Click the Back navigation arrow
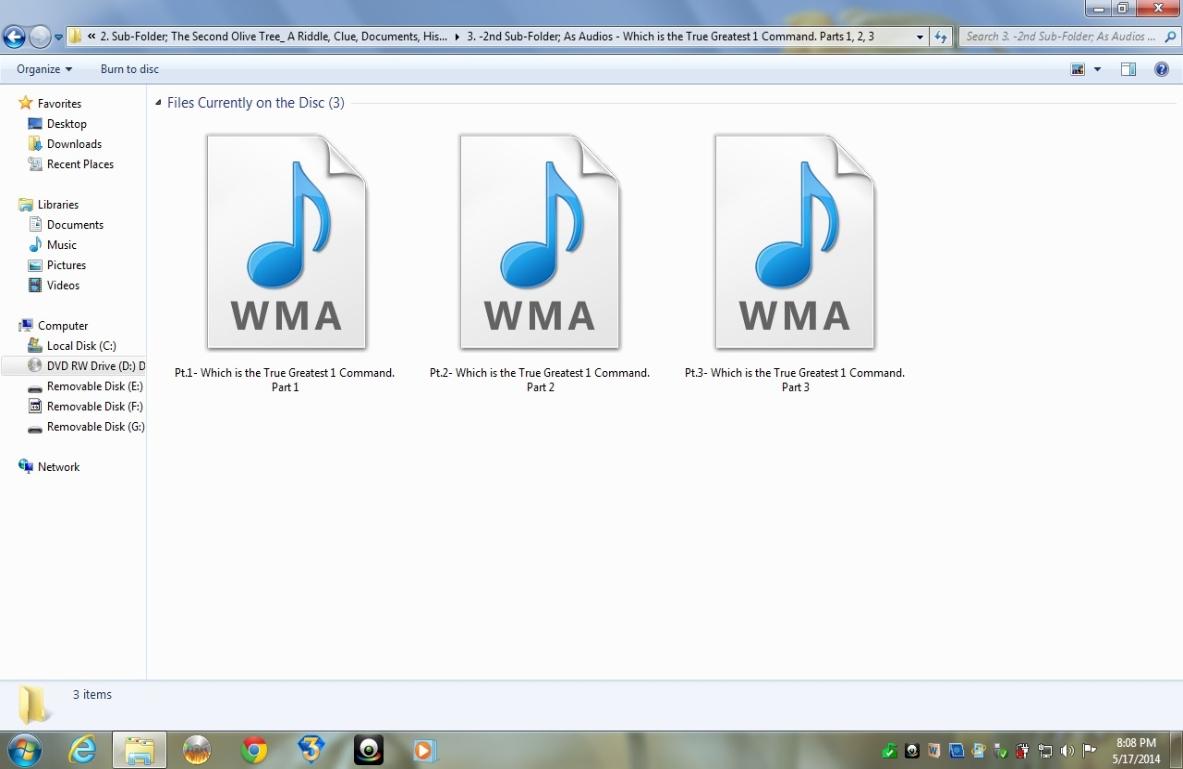The height and width of the screenshot is (769, 1183). [x=13, y=36]
